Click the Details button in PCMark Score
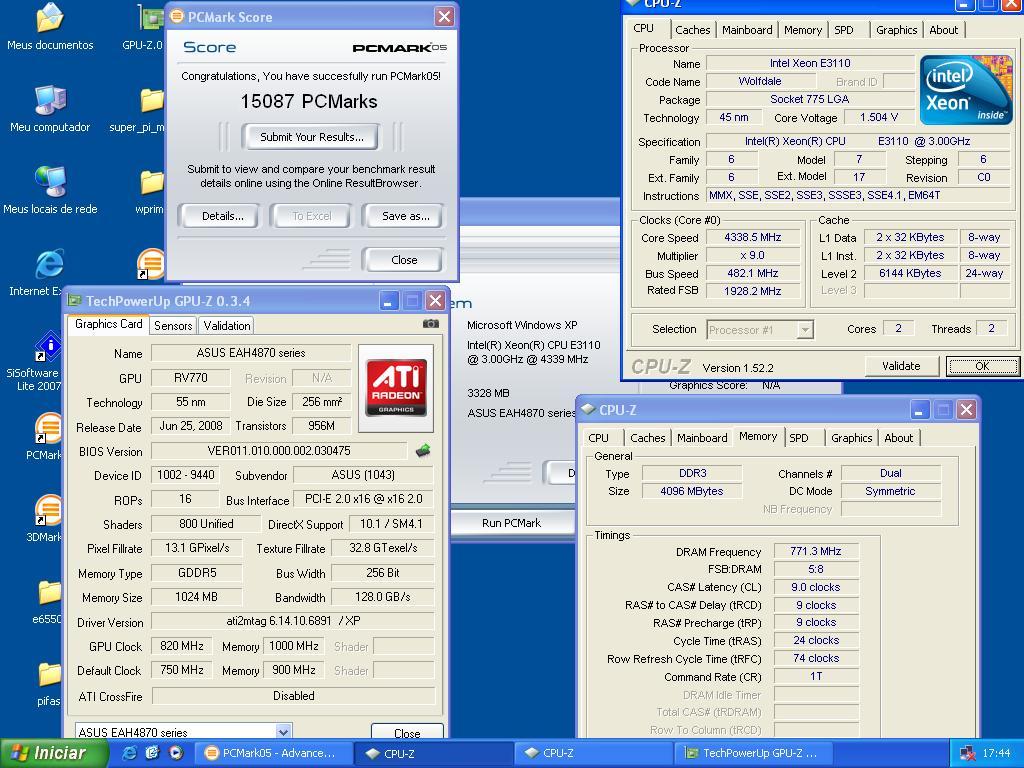 click(x=222, y=216)
